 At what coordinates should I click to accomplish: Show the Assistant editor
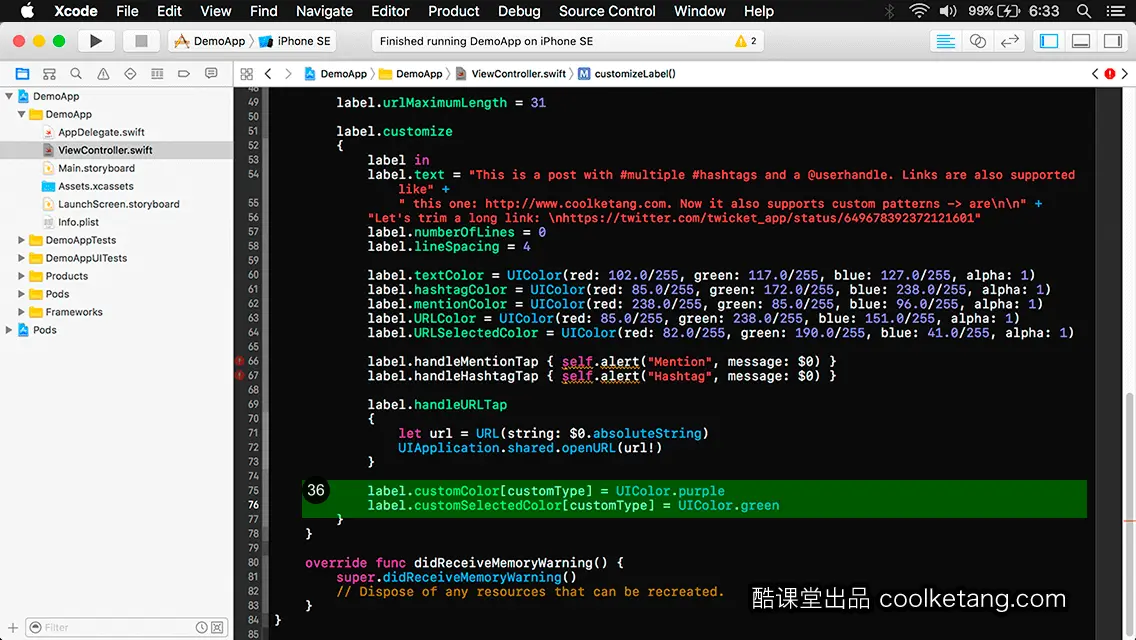pyautogui.click(x=977, y=41)
